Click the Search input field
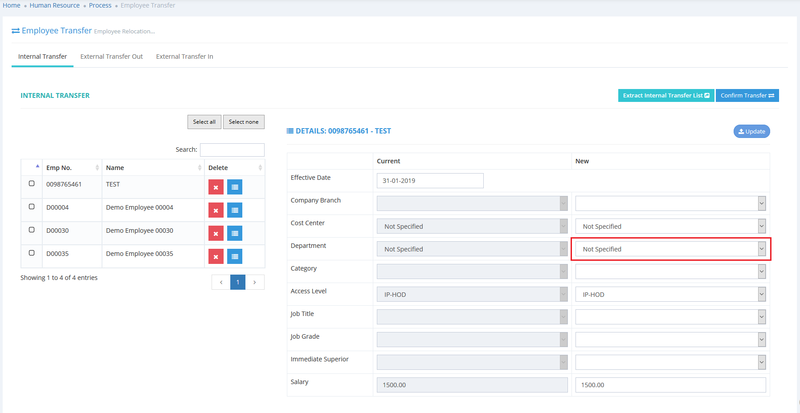This screenshot has height=413, width=800. pyautogui.click(x=232, y=150)
